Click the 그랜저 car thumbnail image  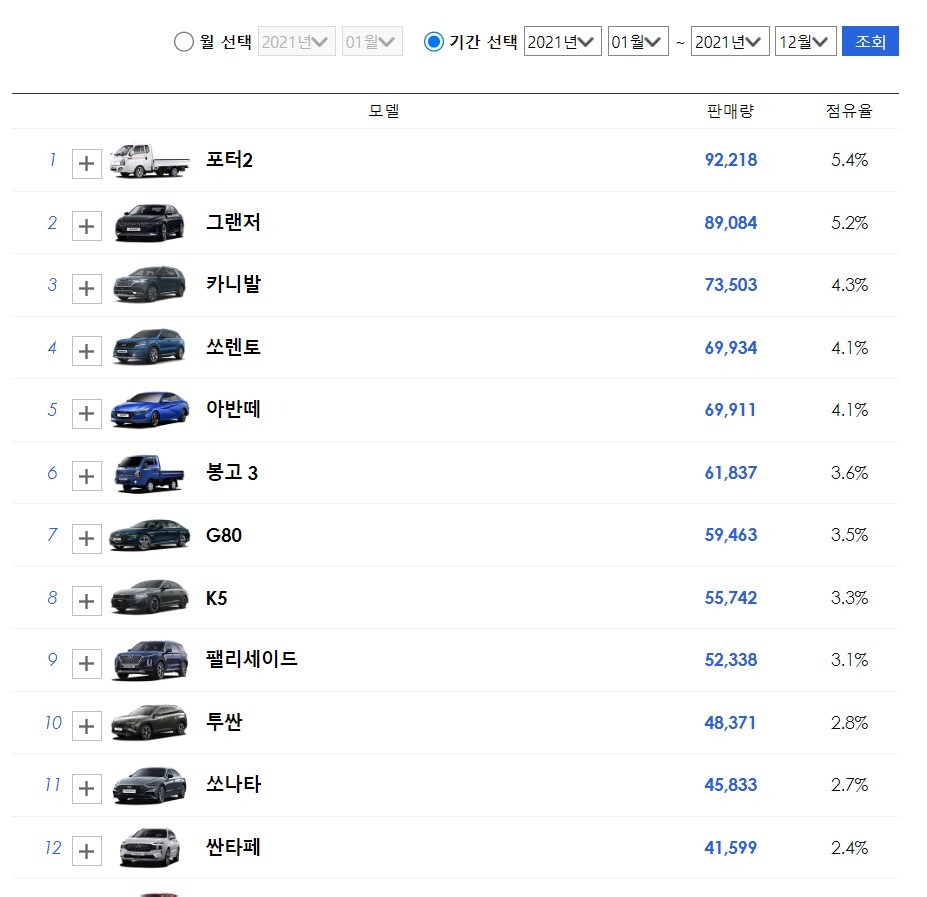tap(150, 223)
